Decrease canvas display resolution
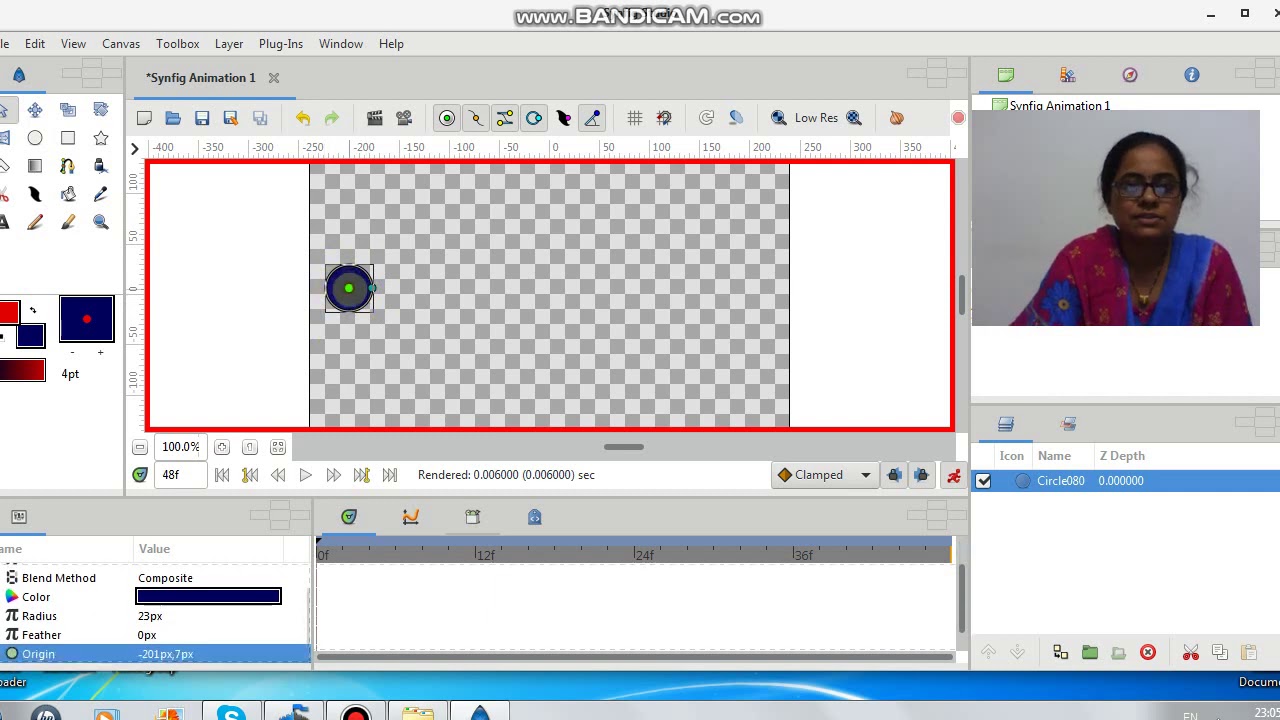1280x720 pixels. coord(778,118)
